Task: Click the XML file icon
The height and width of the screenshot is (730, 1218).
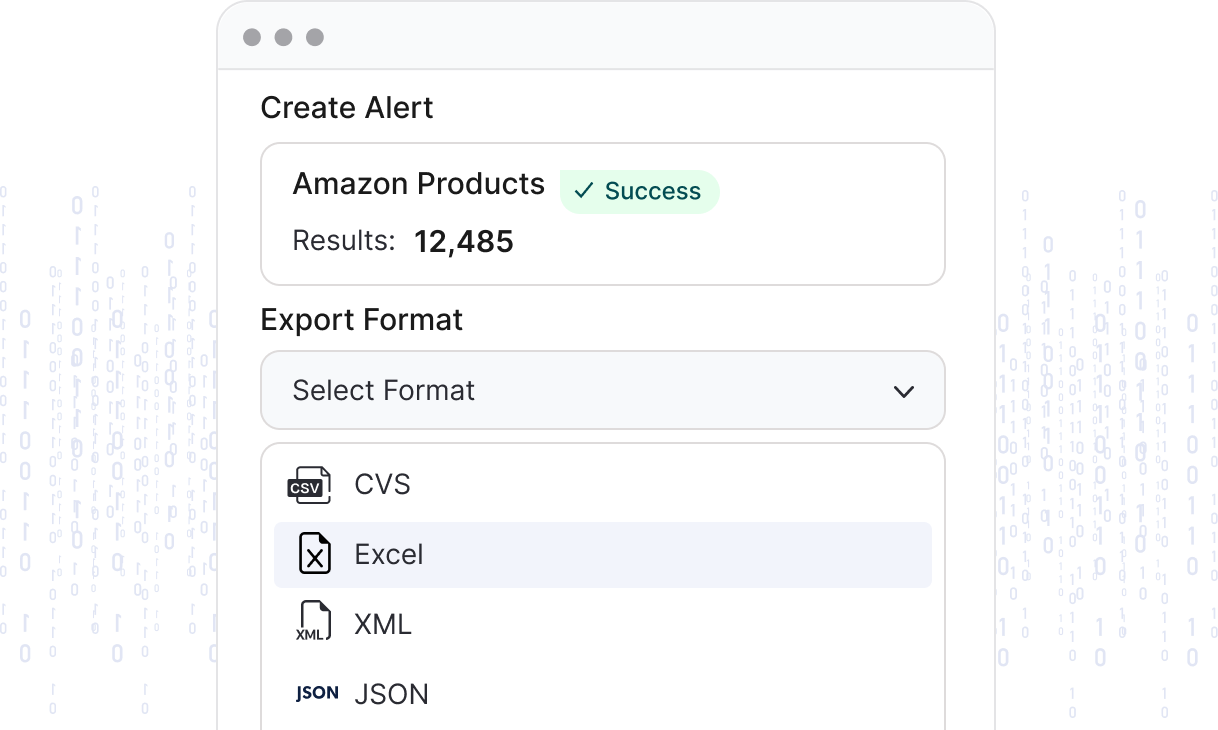Action: click(314, 623)
